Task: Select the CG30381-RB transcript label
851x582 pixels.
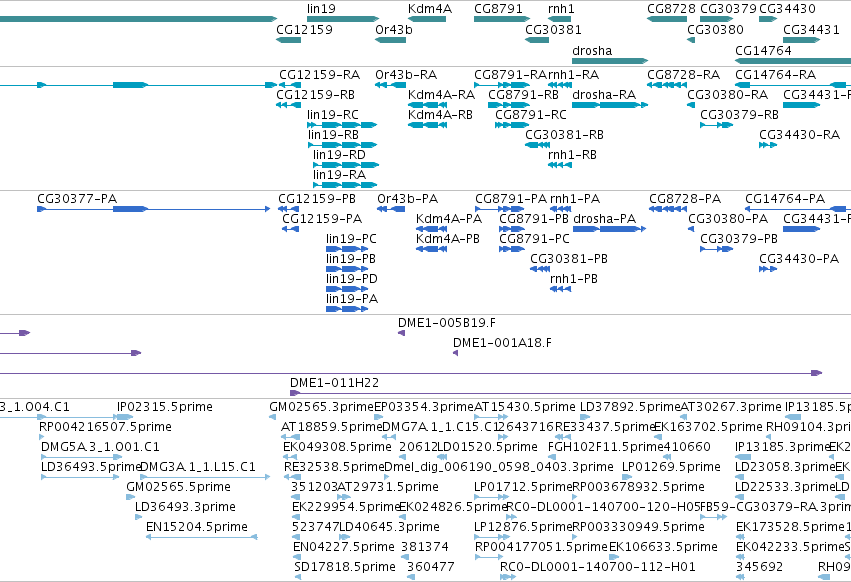Action: pyautogui.click(x=564, y=135)
